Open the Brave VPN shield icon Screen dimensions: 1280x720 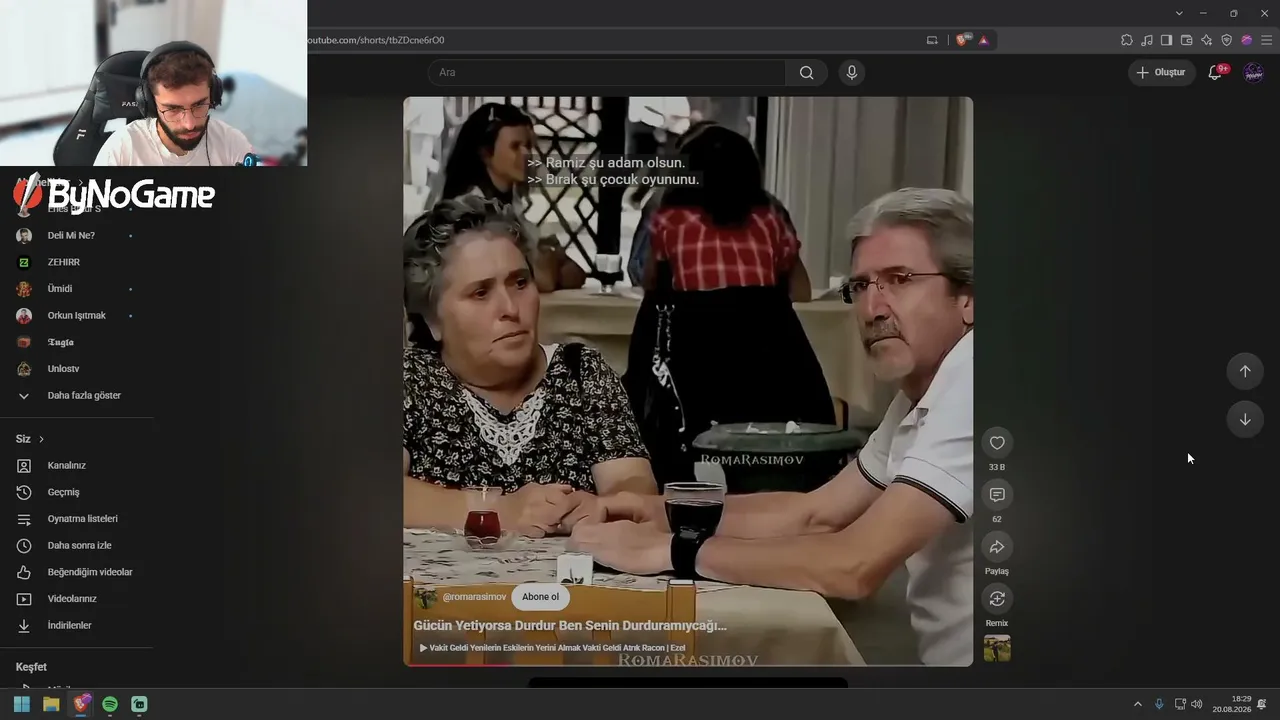(x=1227, y=40)
